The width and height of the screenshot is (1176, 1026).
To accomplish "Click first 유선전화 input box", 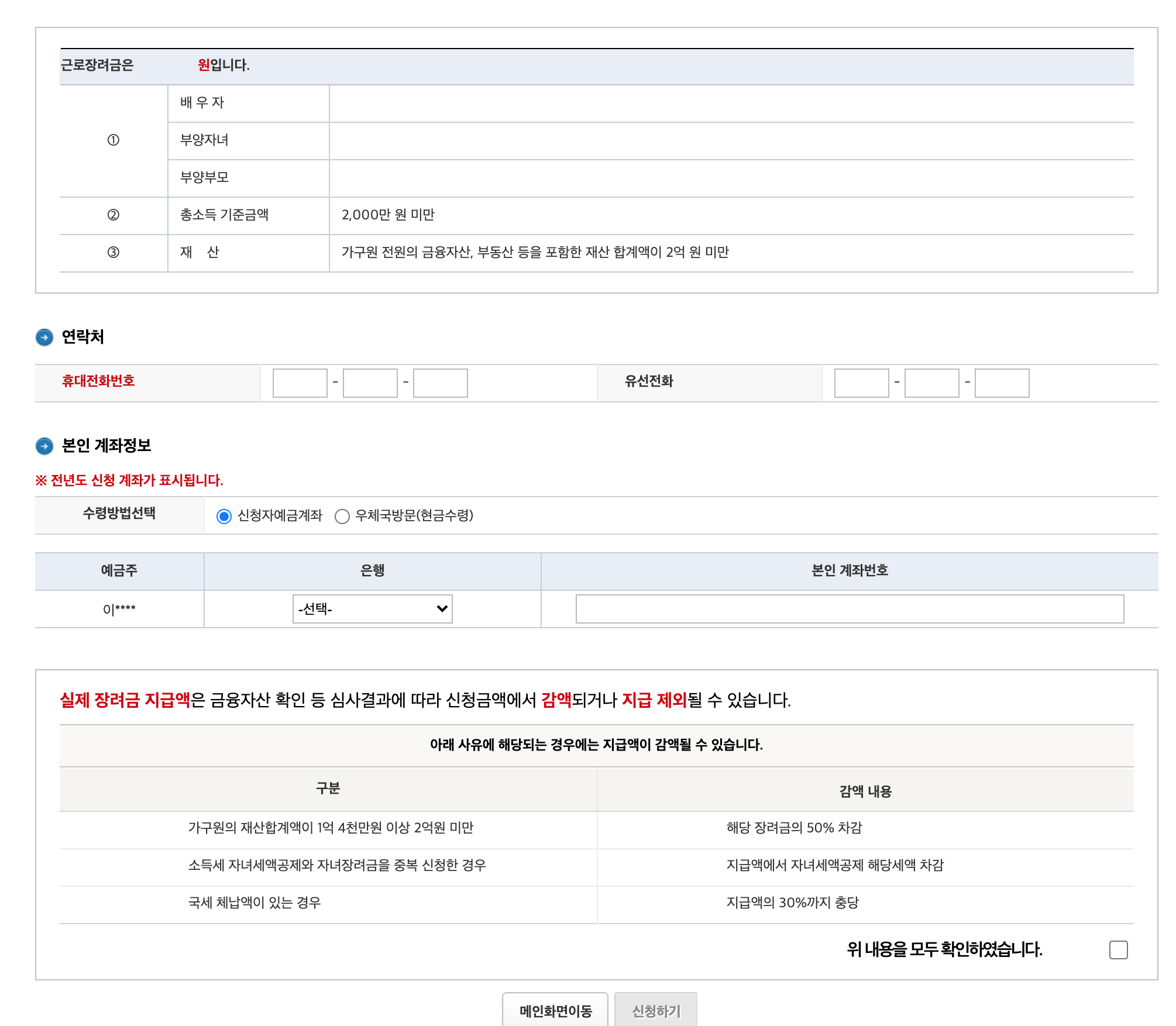I will pyautogui.click(x=861, y=383).
